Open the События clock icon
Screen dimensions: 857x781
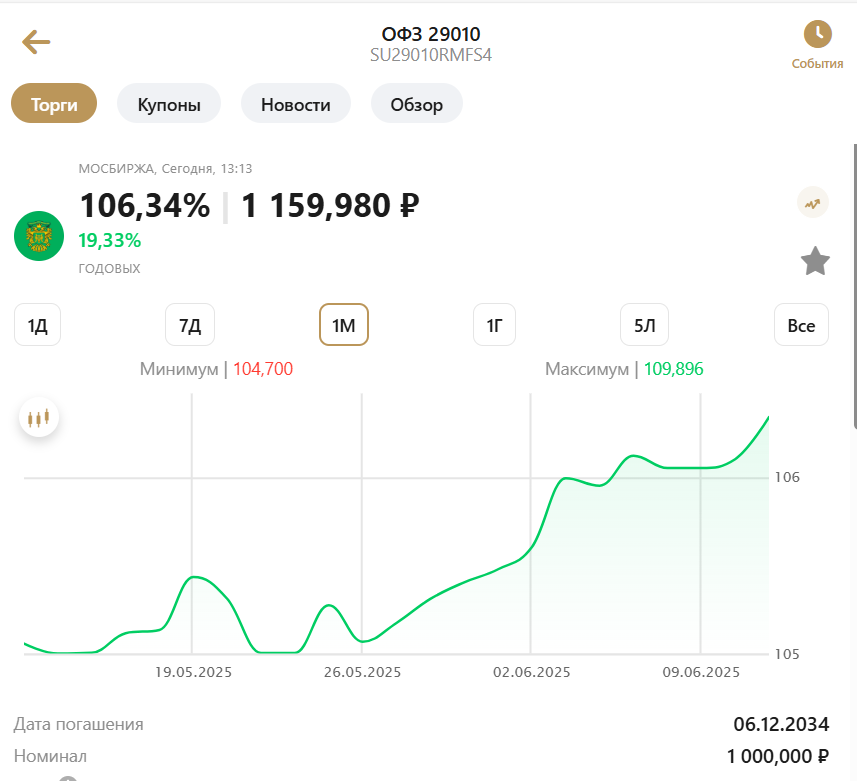coord(817,34)
